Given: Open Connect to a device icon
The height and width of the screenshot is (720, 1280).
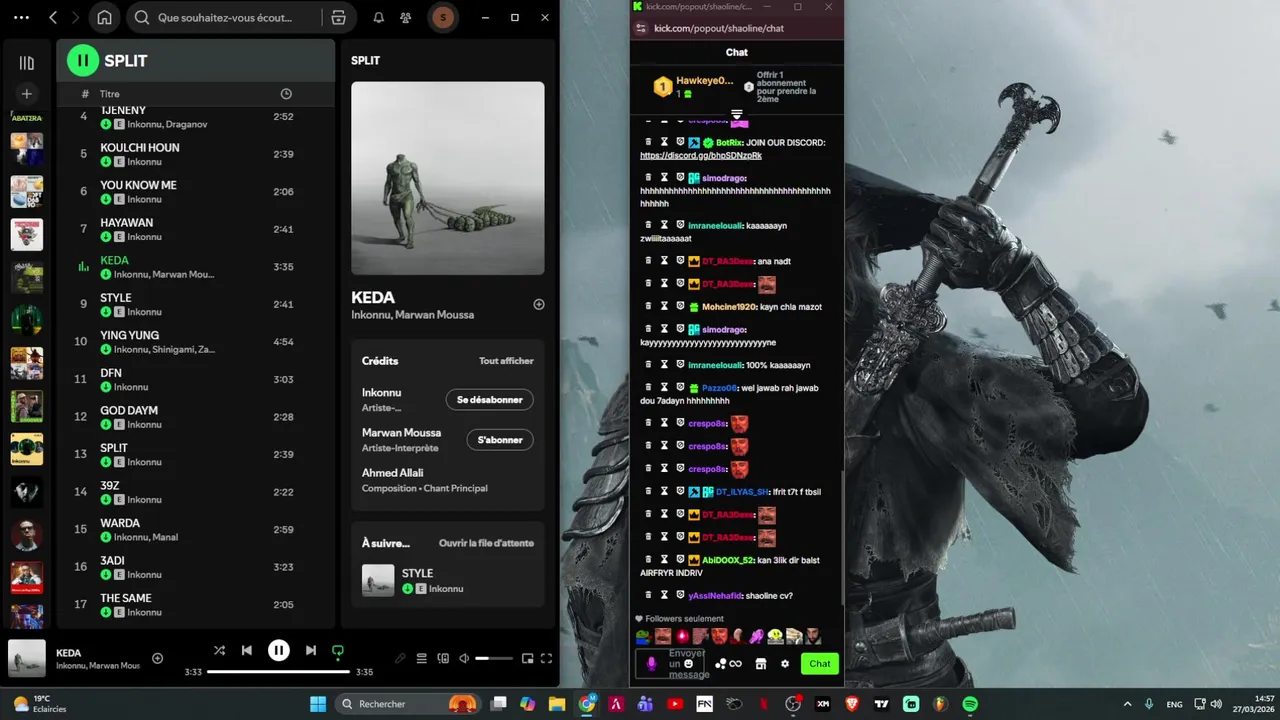Looking at the screenshot, I should (x=443, y=658).
